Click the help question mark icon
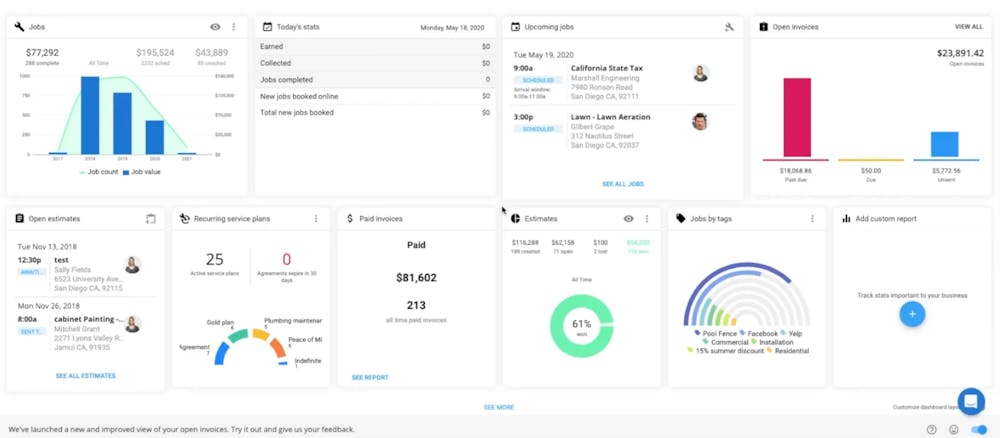The width and height of the screenshot is (1000, 438). point(932,430)
